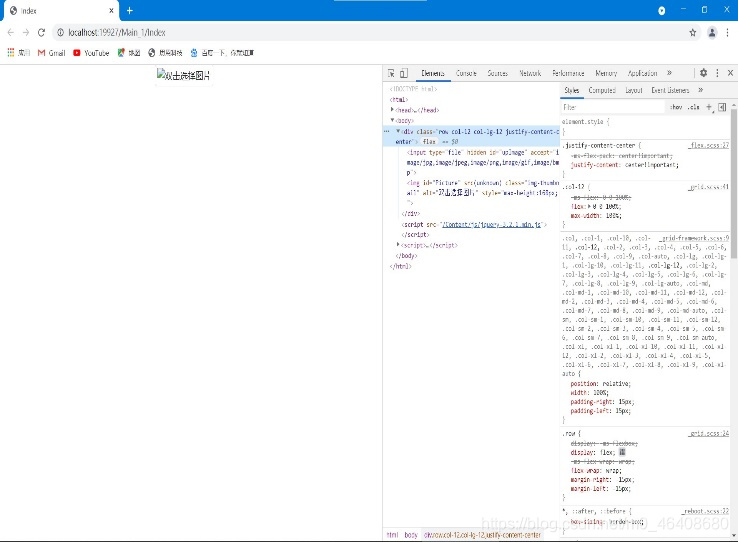The height and width of the screenshot is (542, 738).
Task: Add new style rule with plus icon
Action: click(x=709, y=107)
